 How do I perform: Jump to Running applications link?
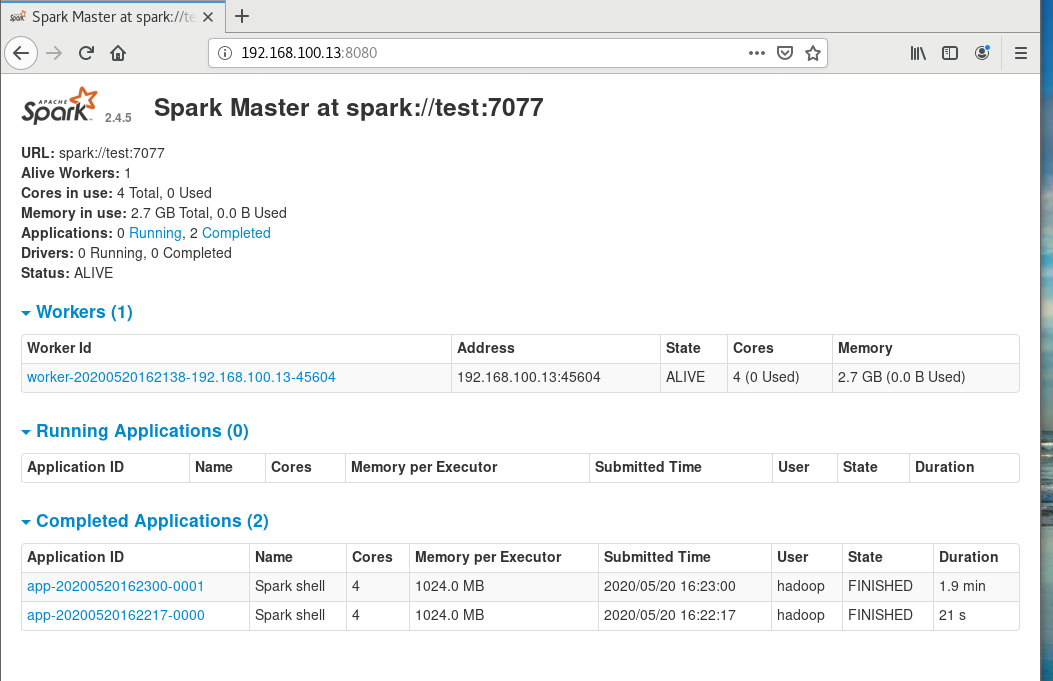click(155, 233)
